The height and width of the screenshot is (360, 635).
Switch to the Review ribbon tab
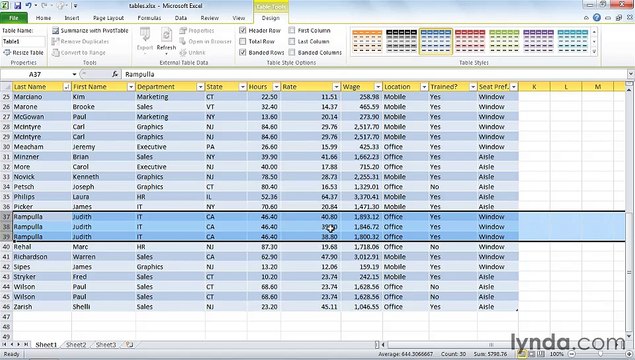pos(209,18)
